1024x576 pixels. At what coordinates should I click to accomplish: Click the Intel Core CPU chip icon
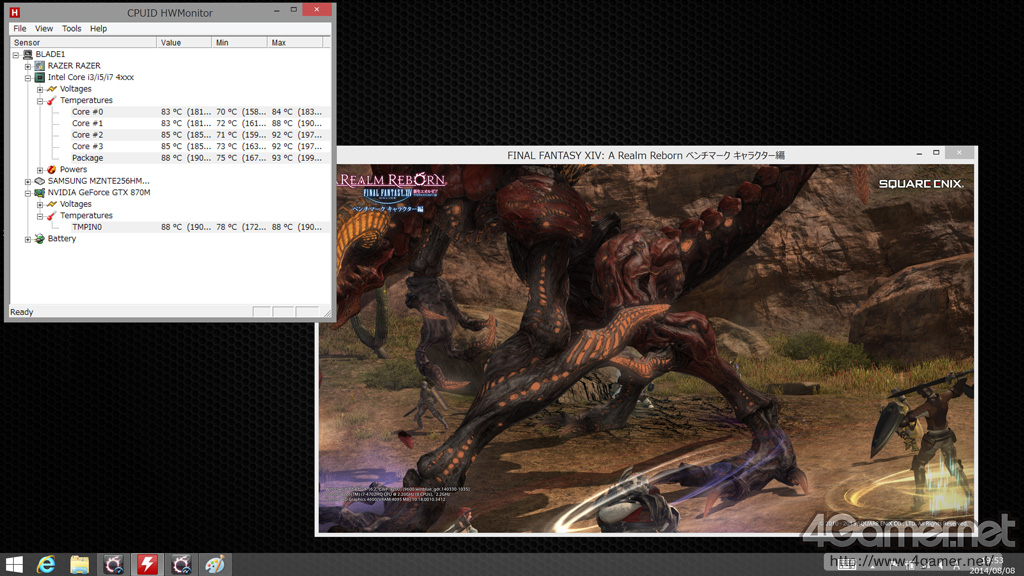coord(40,77)
